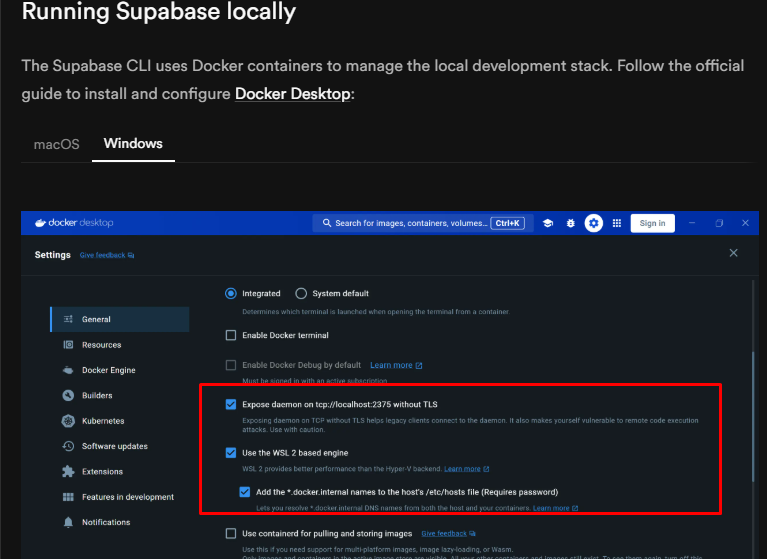
Task: Click external-link icon after docker.internal Learn more
Action: click(x=575, y=508)
